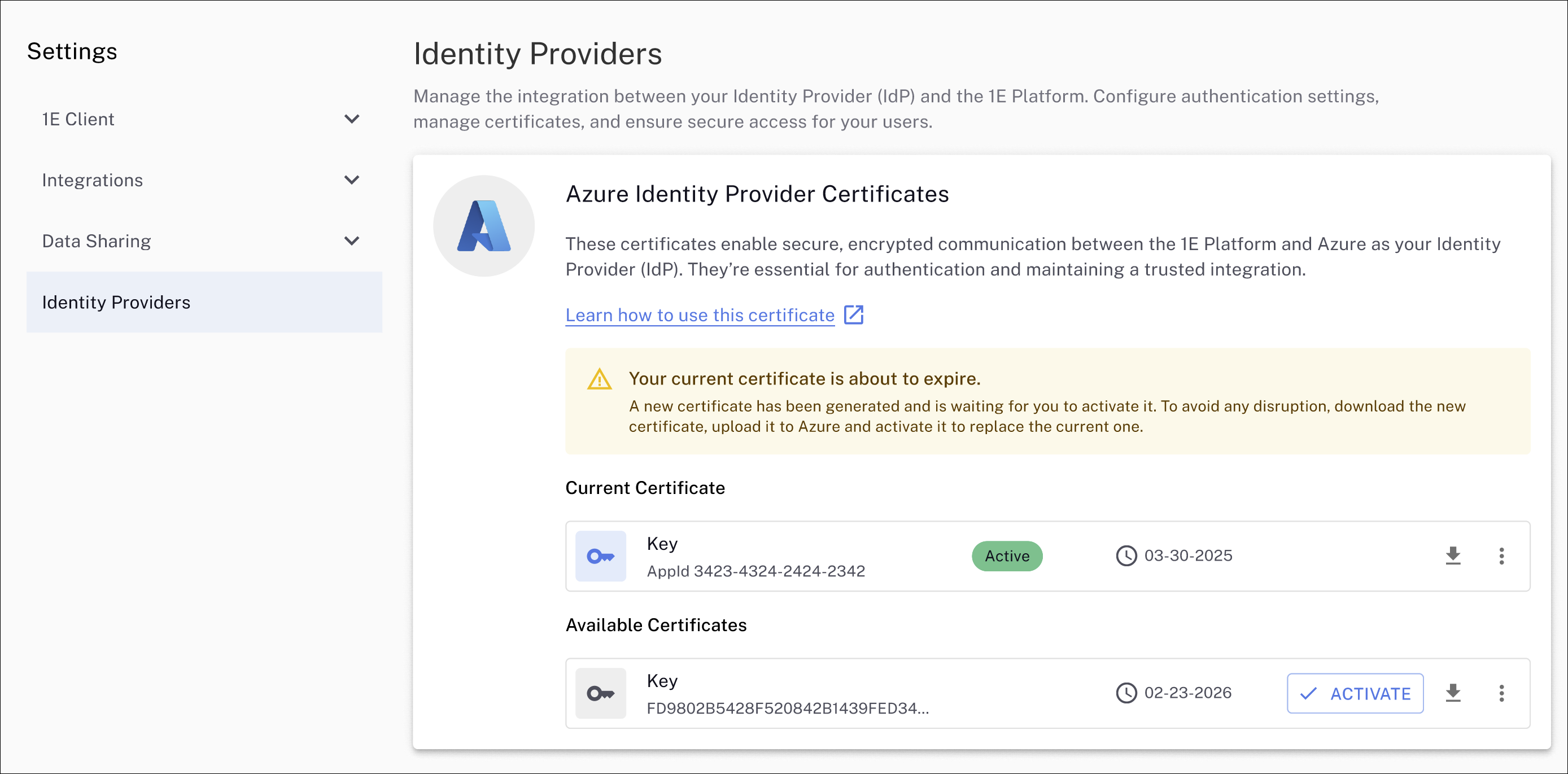
Task: Click the clock icon next to 02-23-2026
Action: 1126,693
